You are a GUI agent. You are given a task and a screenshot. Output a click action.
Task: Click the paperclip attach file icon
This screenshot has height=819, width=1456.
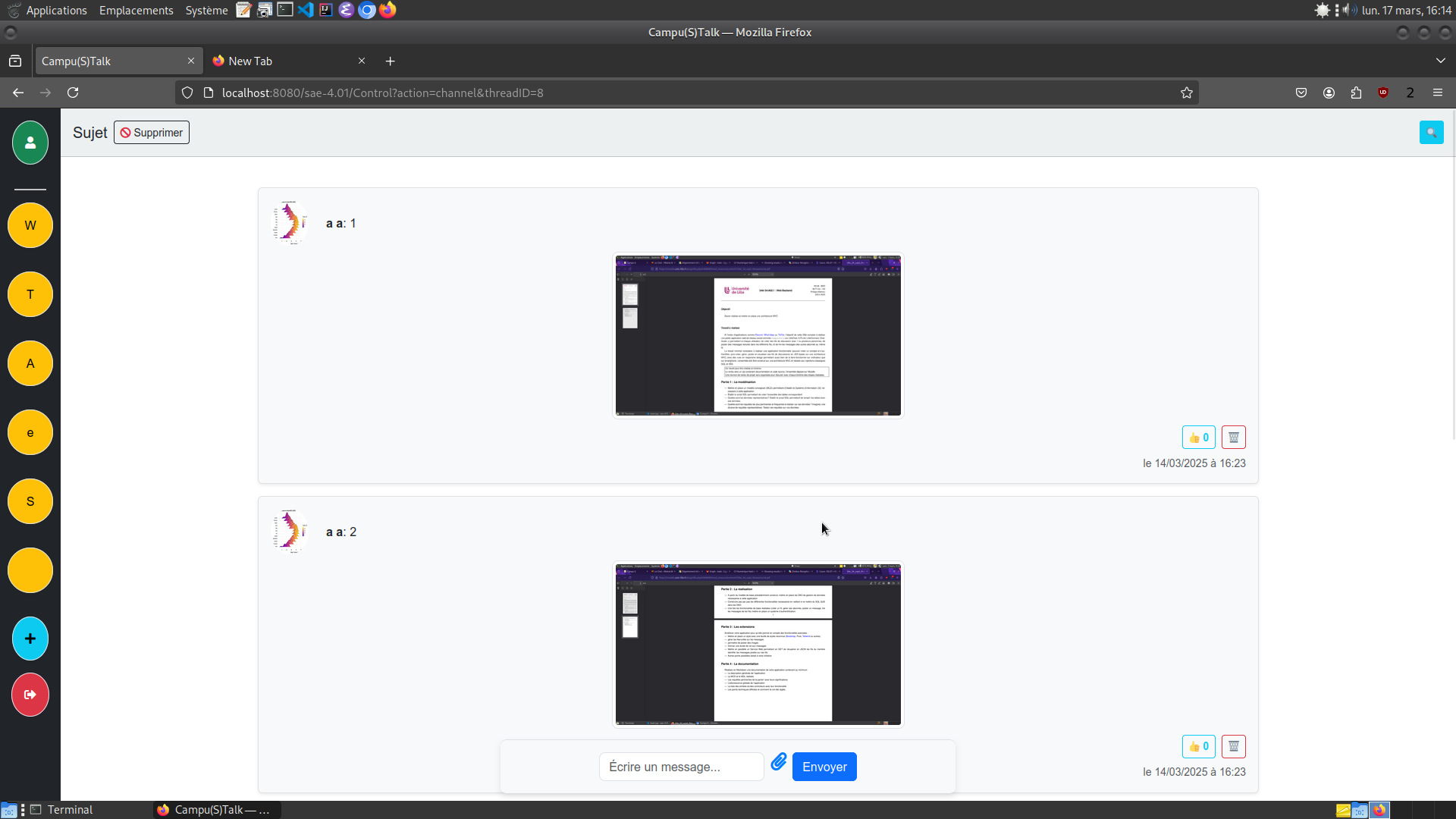(779, 762)
